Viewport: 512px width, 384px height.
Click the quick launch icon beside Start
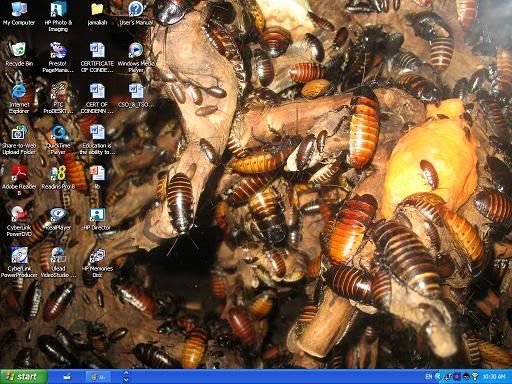click(67, 377)
